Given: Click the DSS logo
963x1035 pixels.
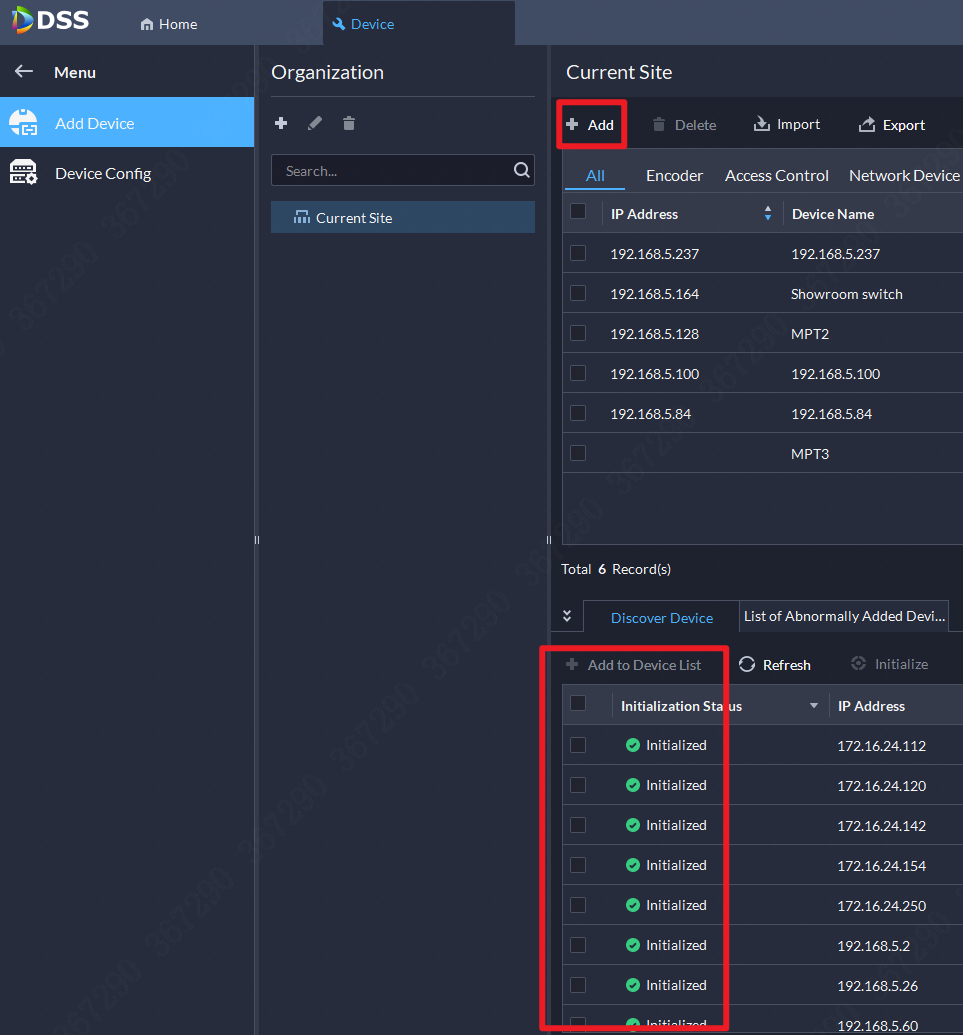Looking at the screenshot, I should coord(50,20).
